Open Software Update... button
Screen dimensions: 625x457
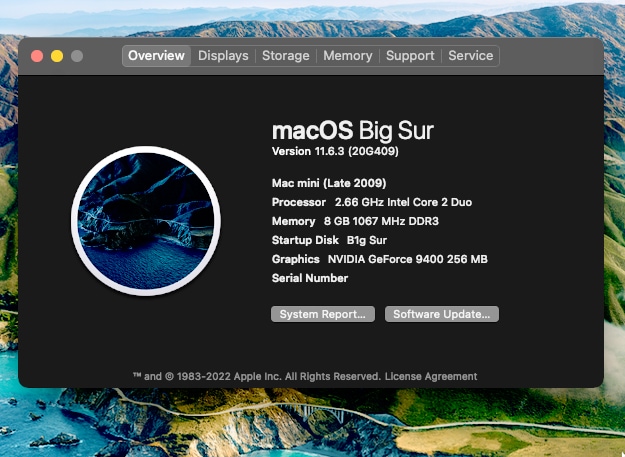point(442,314)
